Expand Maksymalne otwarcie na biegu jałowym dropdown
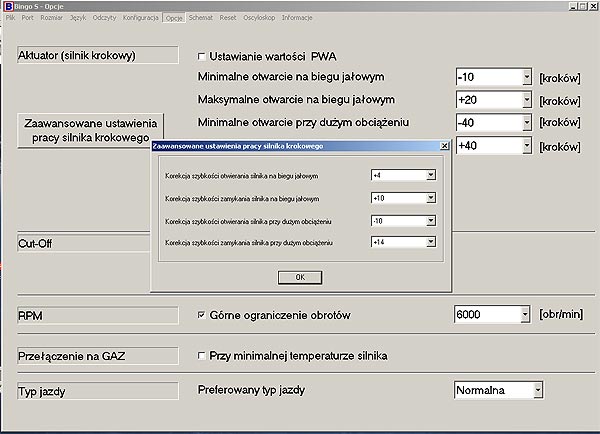 click(527, 100)
